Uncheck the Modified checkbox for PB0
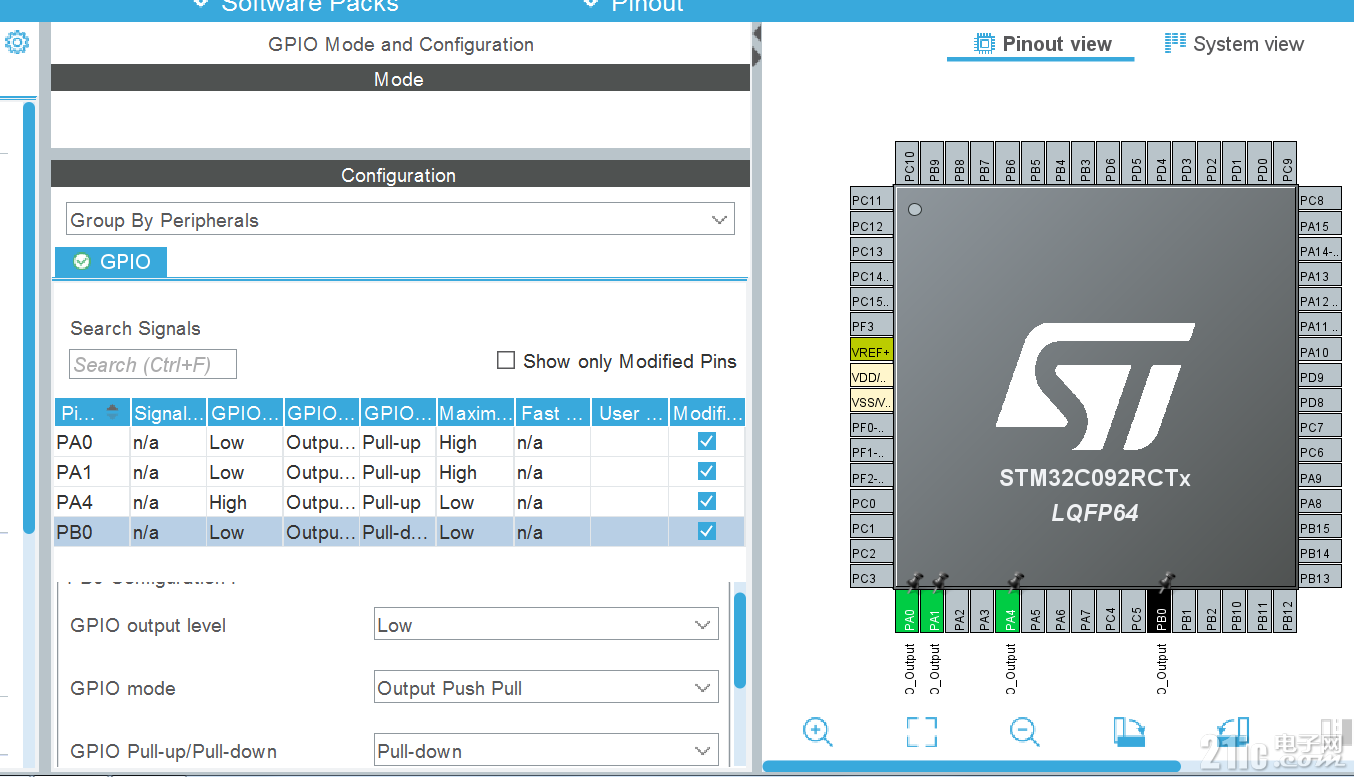This screenshot has width=1354, height=777. (706, 531)
